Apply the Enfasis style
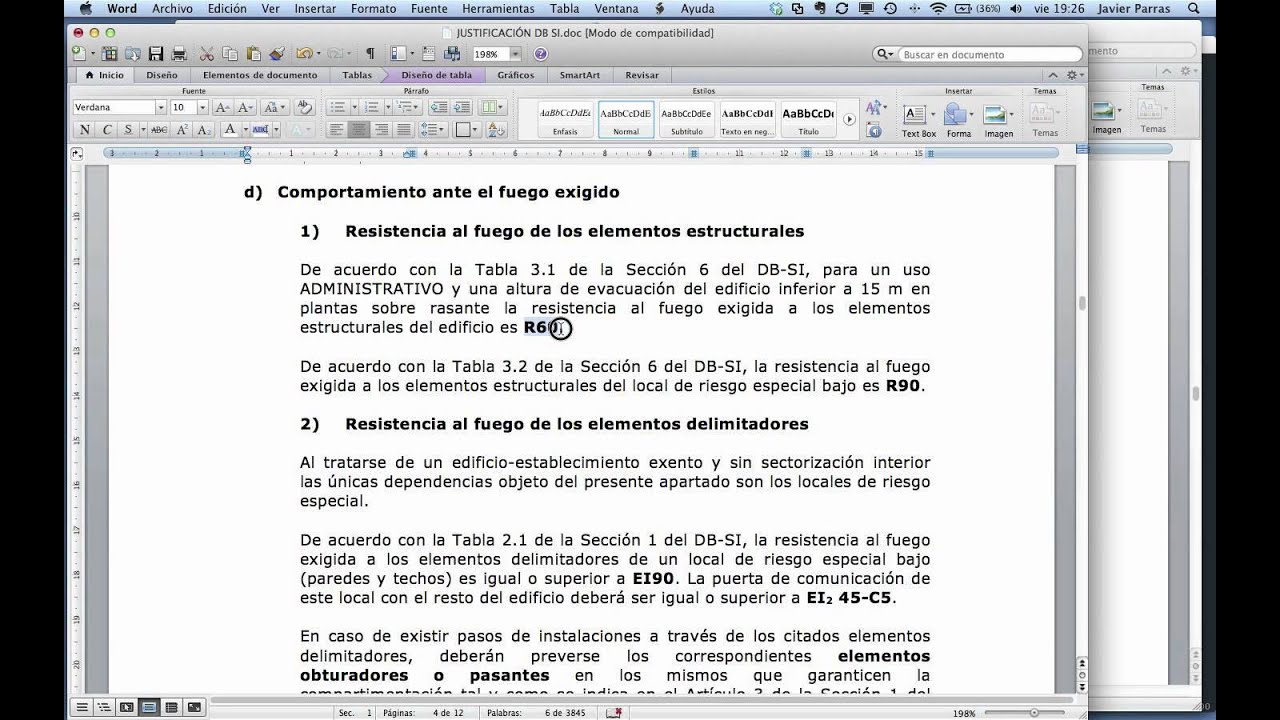 [565, 119]
